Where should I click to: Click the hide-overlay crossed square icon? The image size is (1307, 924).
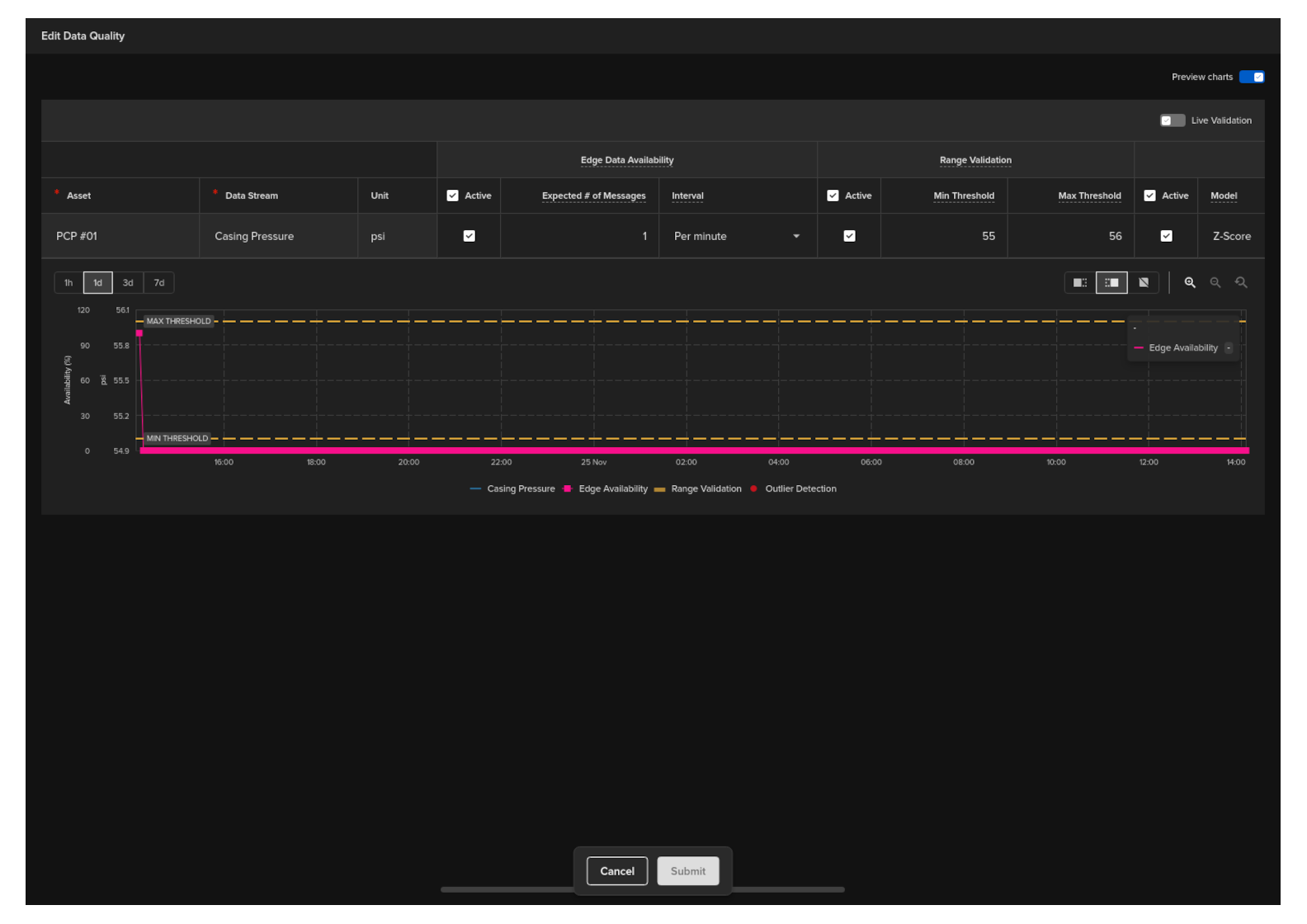click(1144, 283)
